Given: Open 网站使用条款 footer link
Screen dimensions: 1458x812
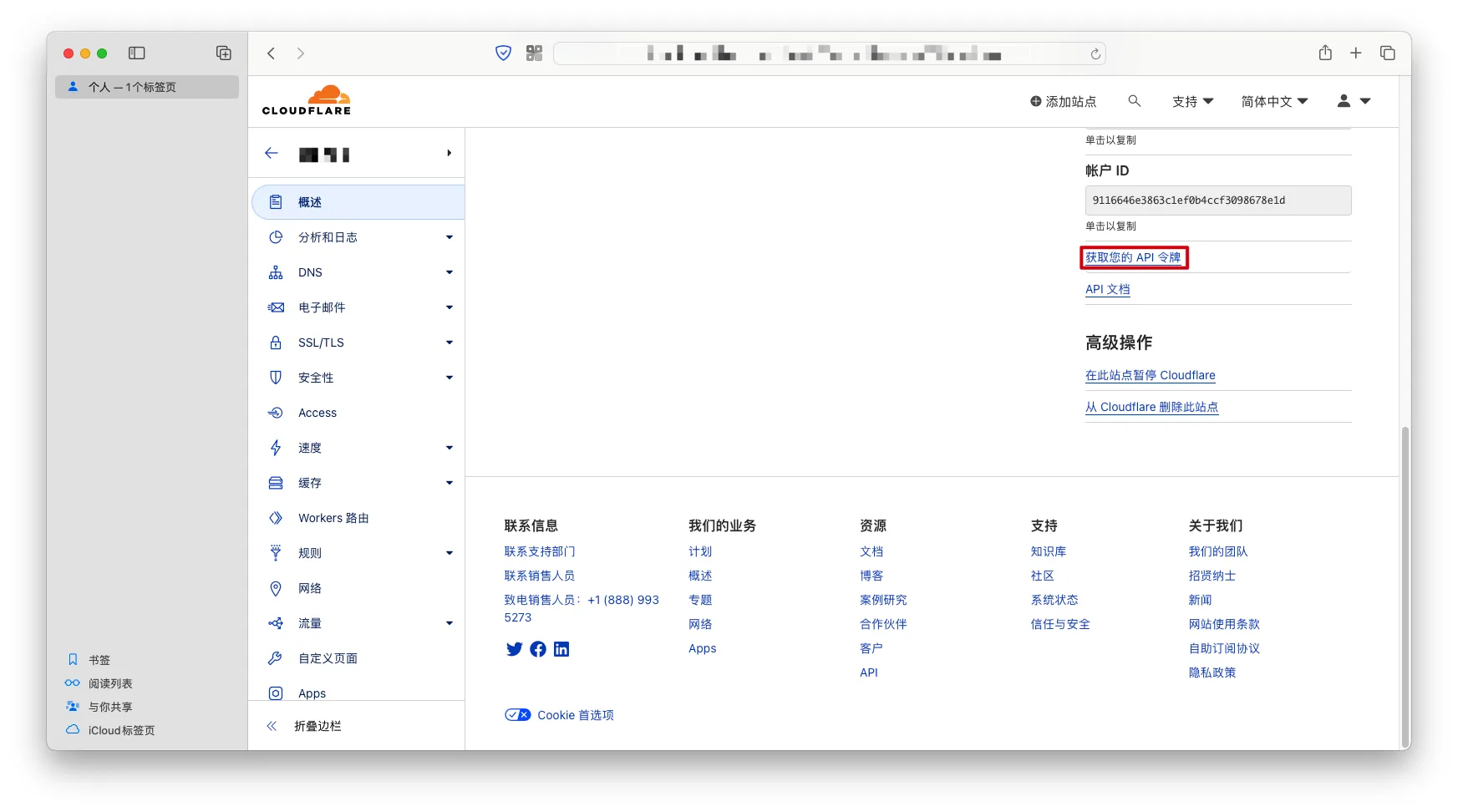Looking at the screenshot, I should coord(1224,624).
